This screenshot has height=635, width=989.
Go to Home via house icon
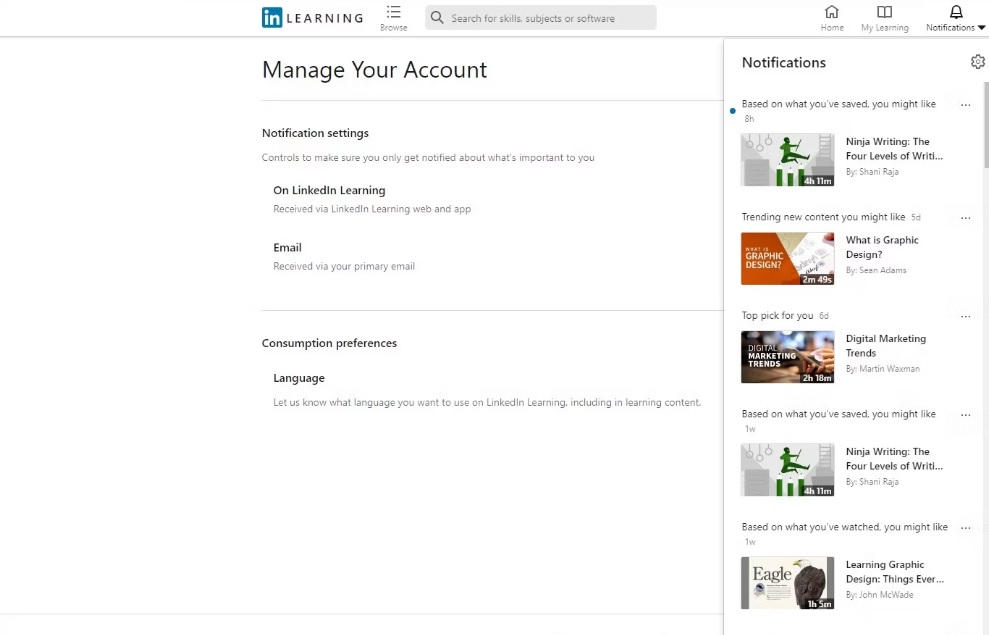[832, 11]
